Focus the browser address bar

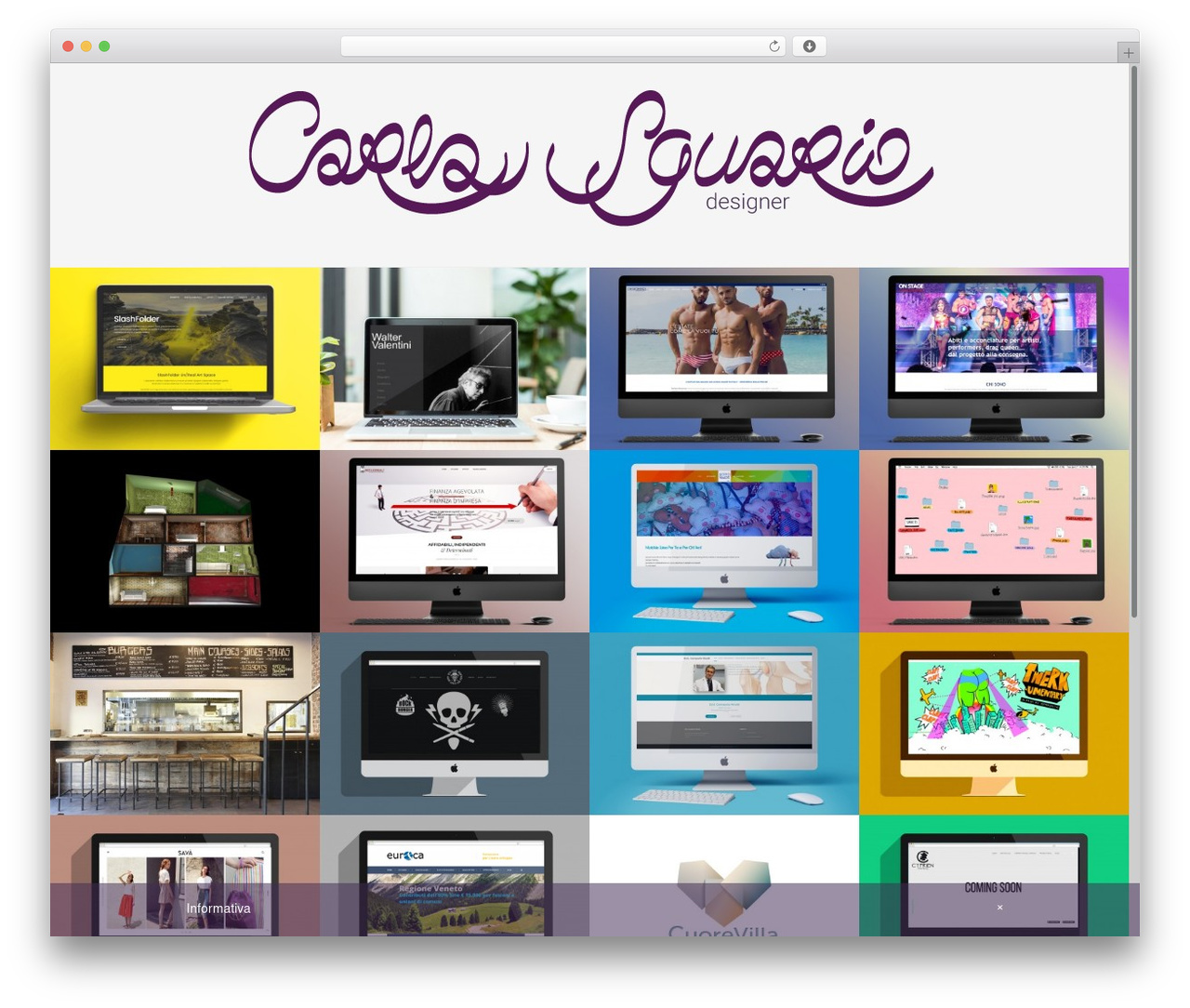(563, 46)
